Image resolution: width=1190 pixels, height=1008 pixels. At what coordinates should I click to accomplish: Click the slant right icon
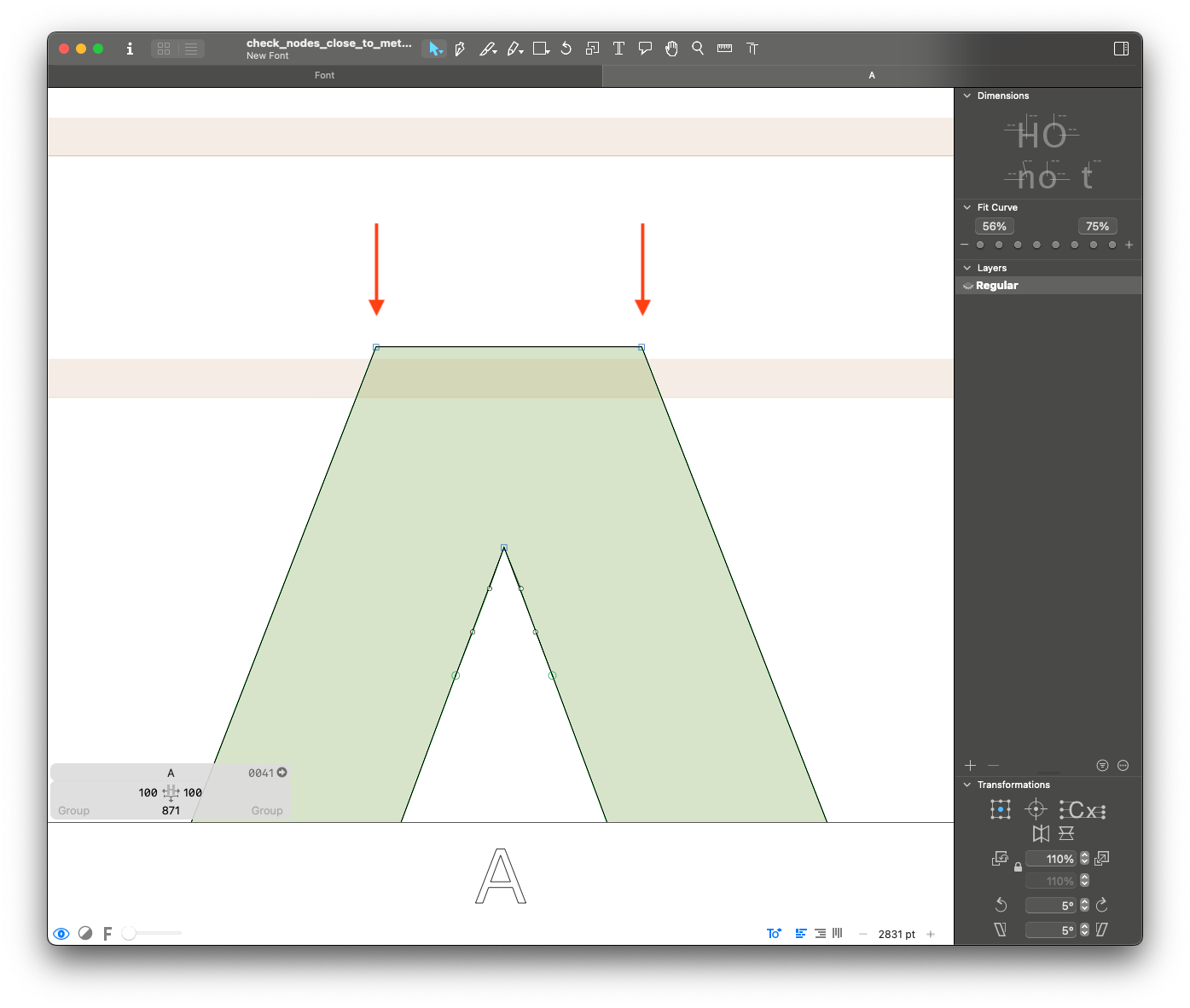pos(1101,930)
